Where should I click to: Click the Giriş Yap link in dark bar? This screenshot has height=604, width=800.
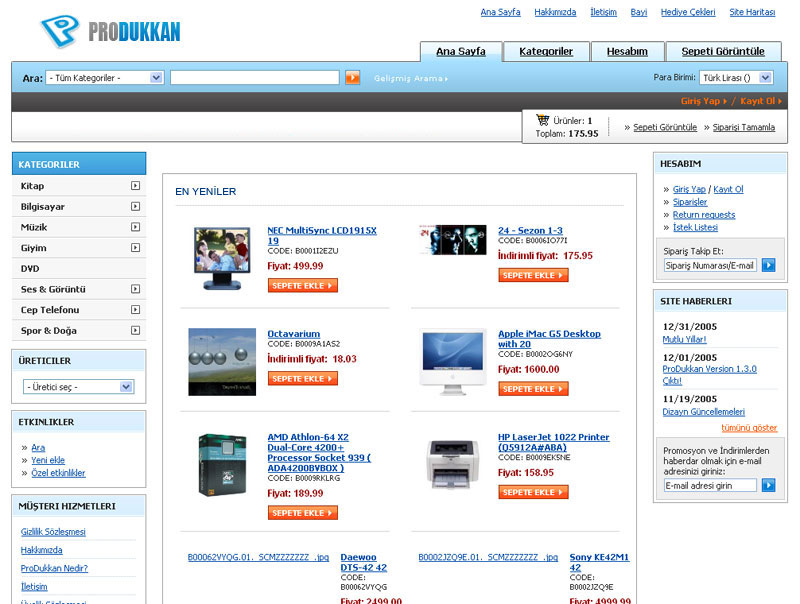704,101
